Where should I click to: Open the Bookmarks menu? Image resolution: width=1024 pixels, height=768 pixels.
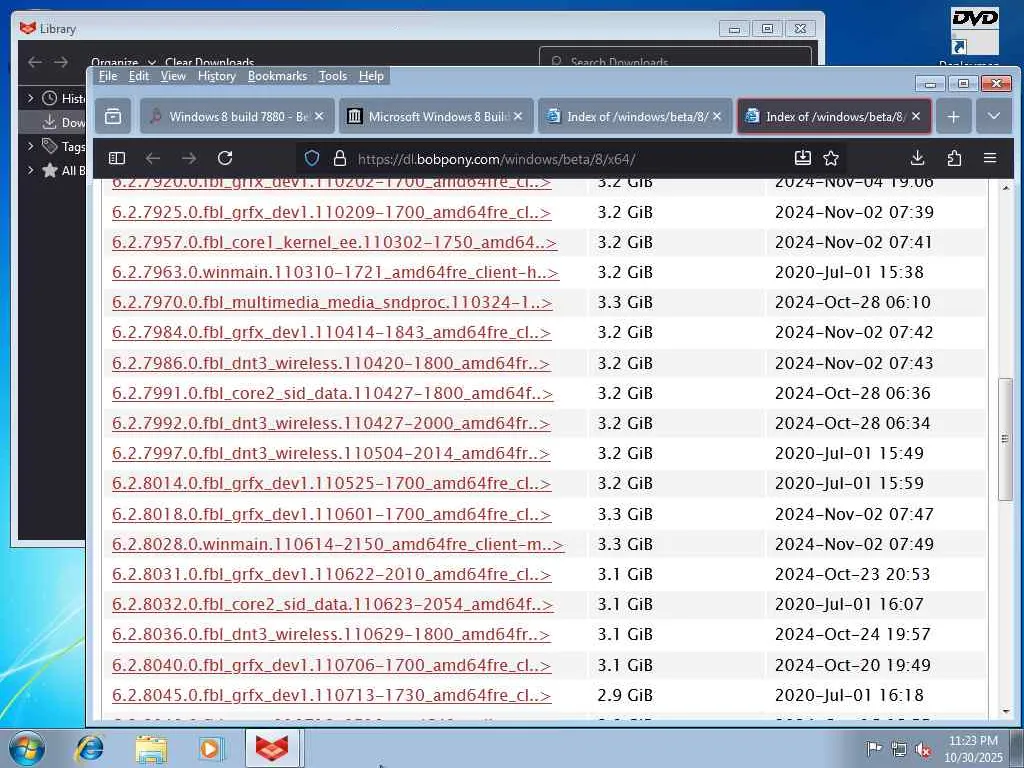277,76
